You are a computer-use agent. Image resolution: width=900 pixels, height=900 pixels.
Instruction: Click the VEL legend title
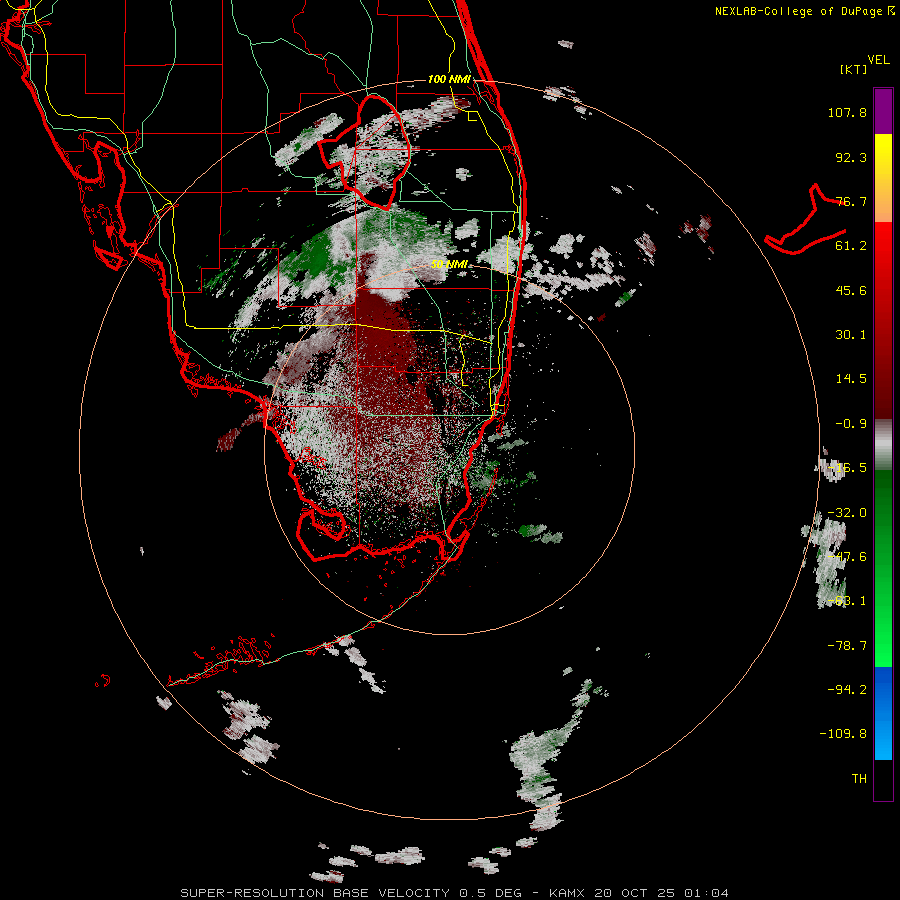(x=878, y=60)
